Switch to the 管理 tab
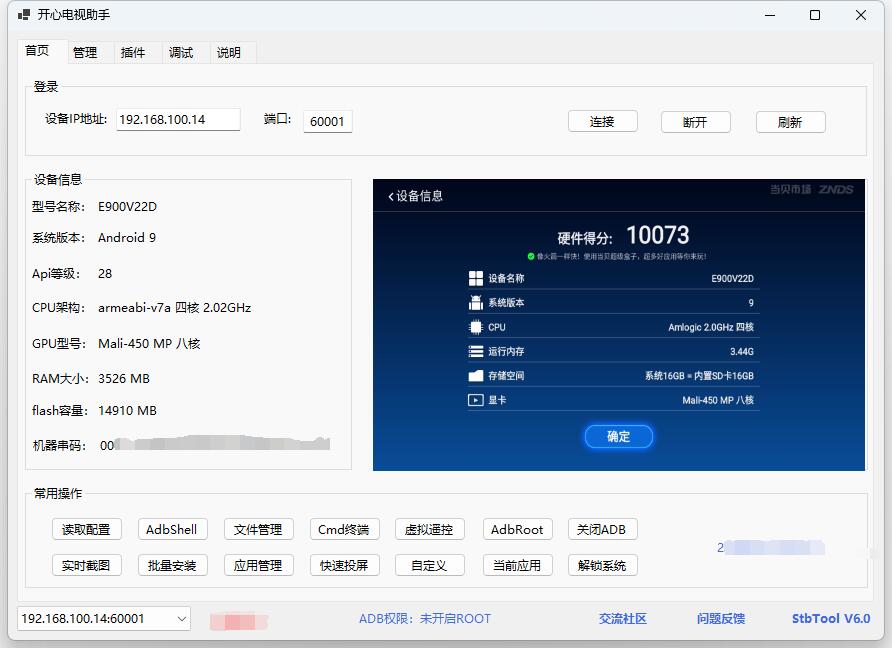The height and width of the screenshot is (648, 892). pos(86,52)
